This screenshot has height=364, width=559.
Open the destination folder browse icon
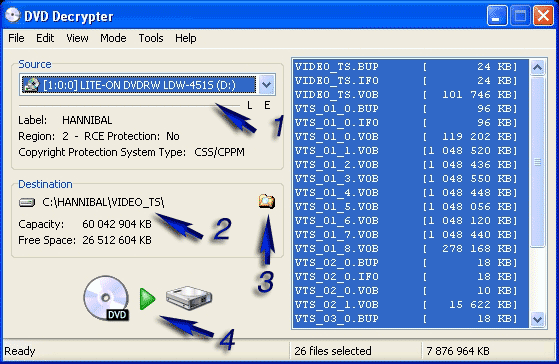click(267, 202)
